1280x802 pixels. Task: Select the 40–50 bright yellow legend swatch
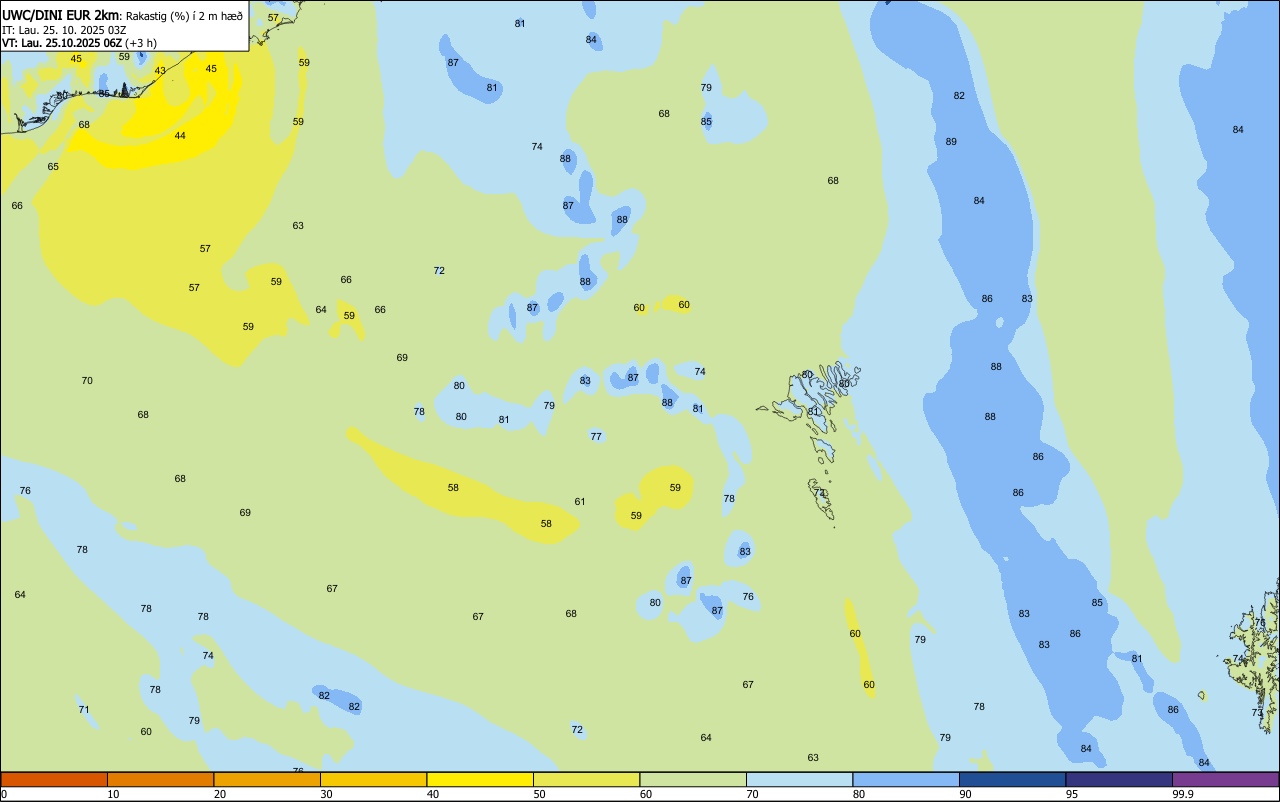point(480,779)
